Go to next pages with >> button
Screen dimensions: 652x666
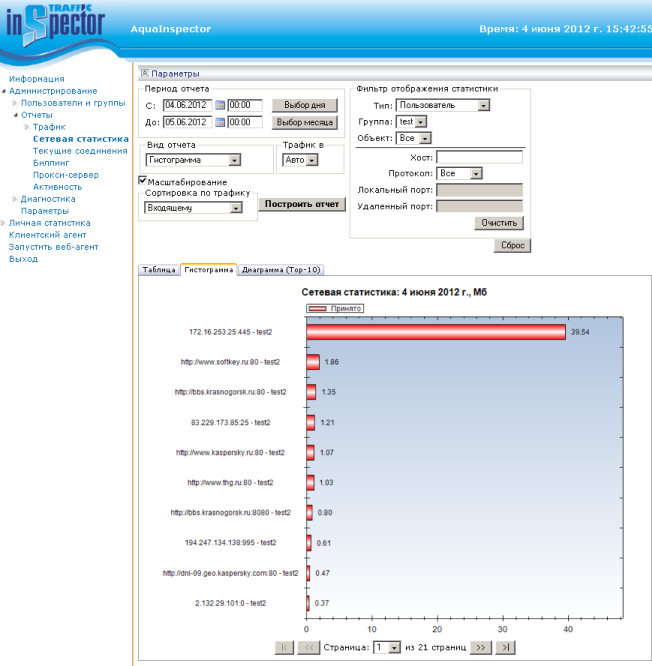tap(480, 647)
